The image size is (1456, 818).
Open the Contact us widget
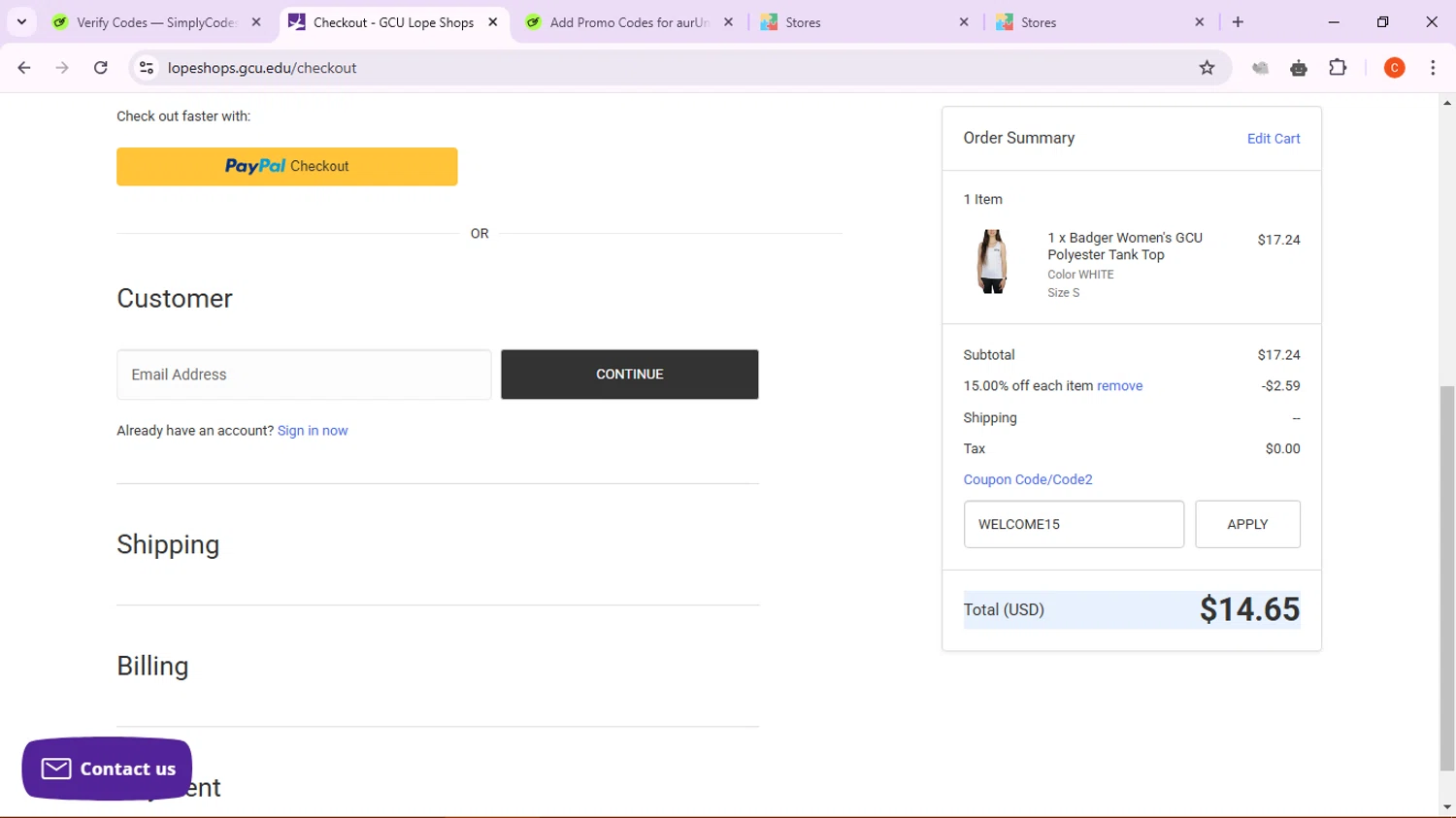pyautogui.click(x=107, y=769)
